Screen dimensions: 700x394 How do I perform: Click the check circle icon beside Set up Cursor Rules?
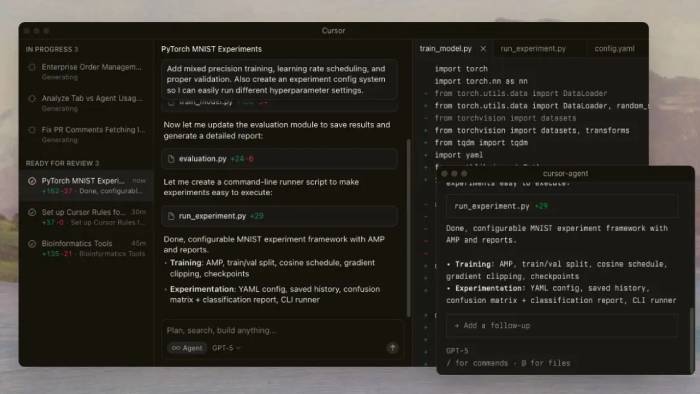coord(32,212)
